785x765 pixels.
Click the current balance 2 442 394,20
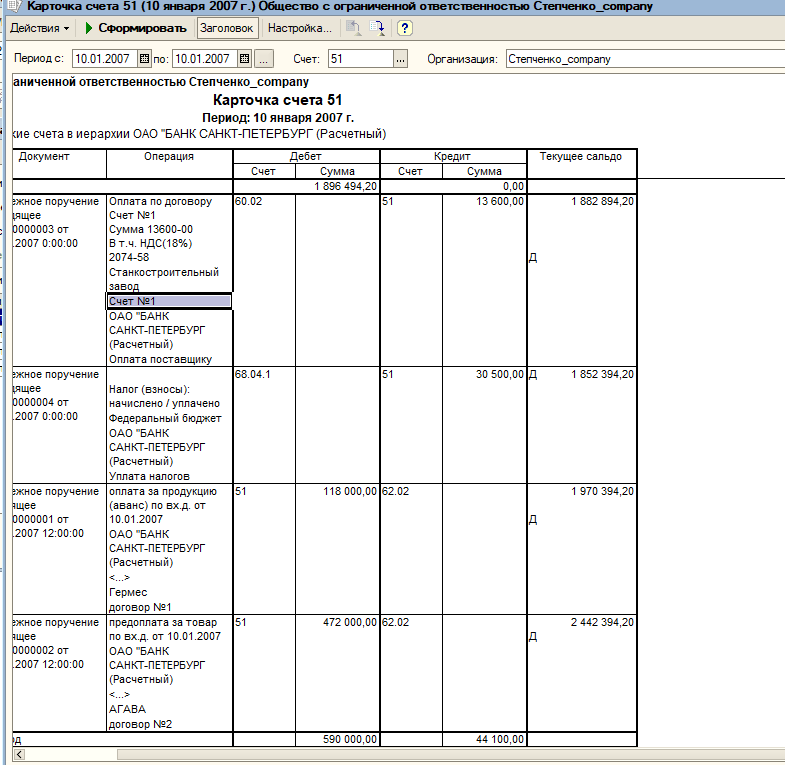(602, 622)
